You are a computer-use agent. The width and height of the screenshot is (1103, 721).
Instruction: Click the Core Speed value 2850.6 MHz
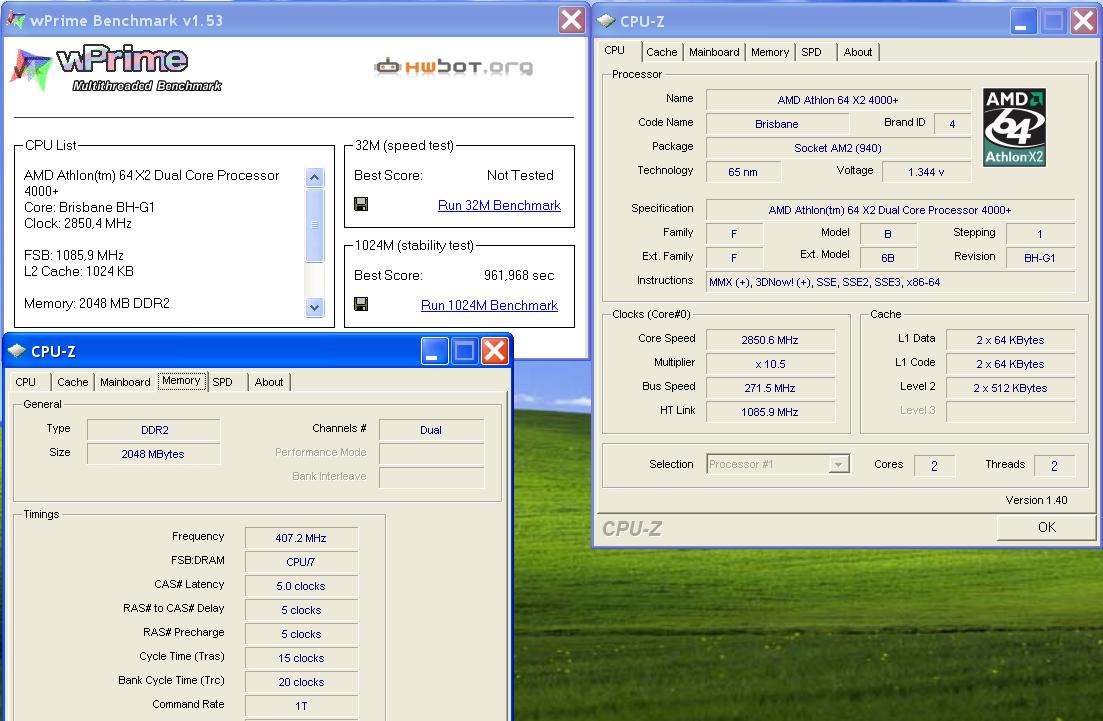pos(770,340)
